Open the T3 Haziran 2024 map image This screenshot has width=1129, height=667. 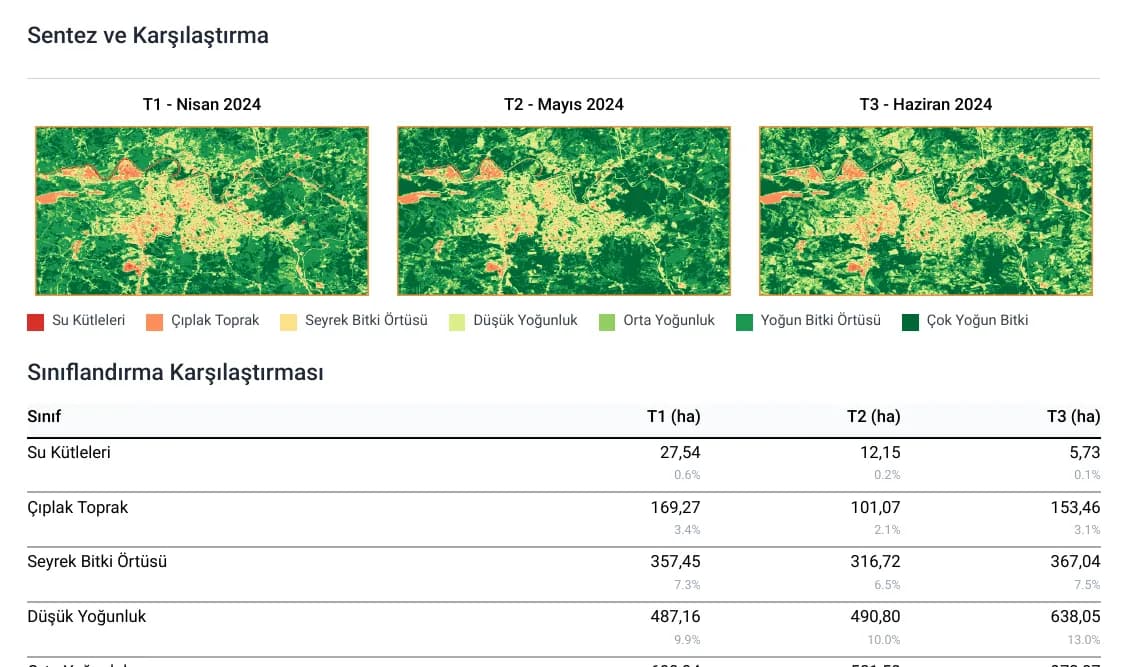coord(926,211)
